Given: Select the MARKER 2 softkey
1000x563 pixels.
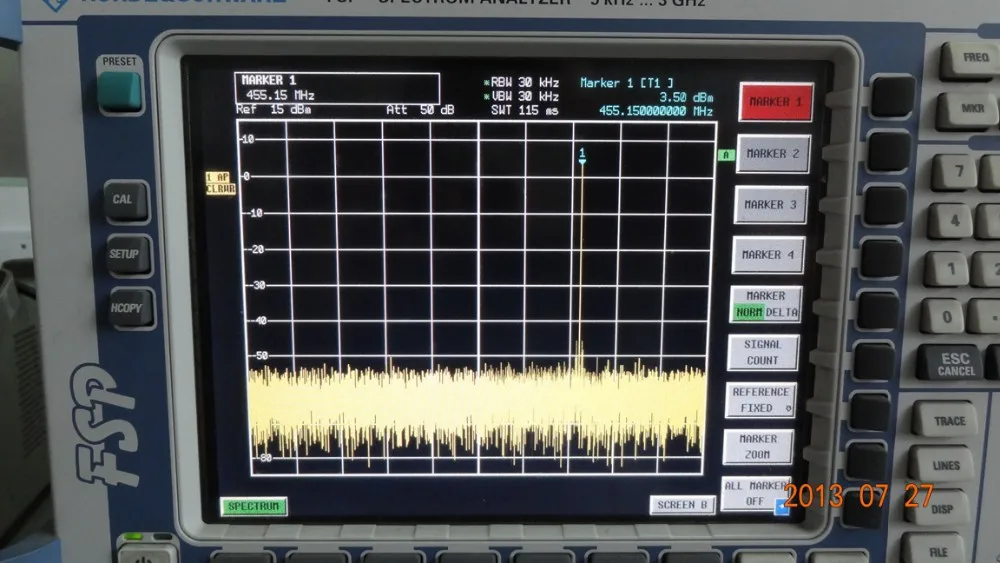Looking at the screenshot, I should (x=773, y=154).
